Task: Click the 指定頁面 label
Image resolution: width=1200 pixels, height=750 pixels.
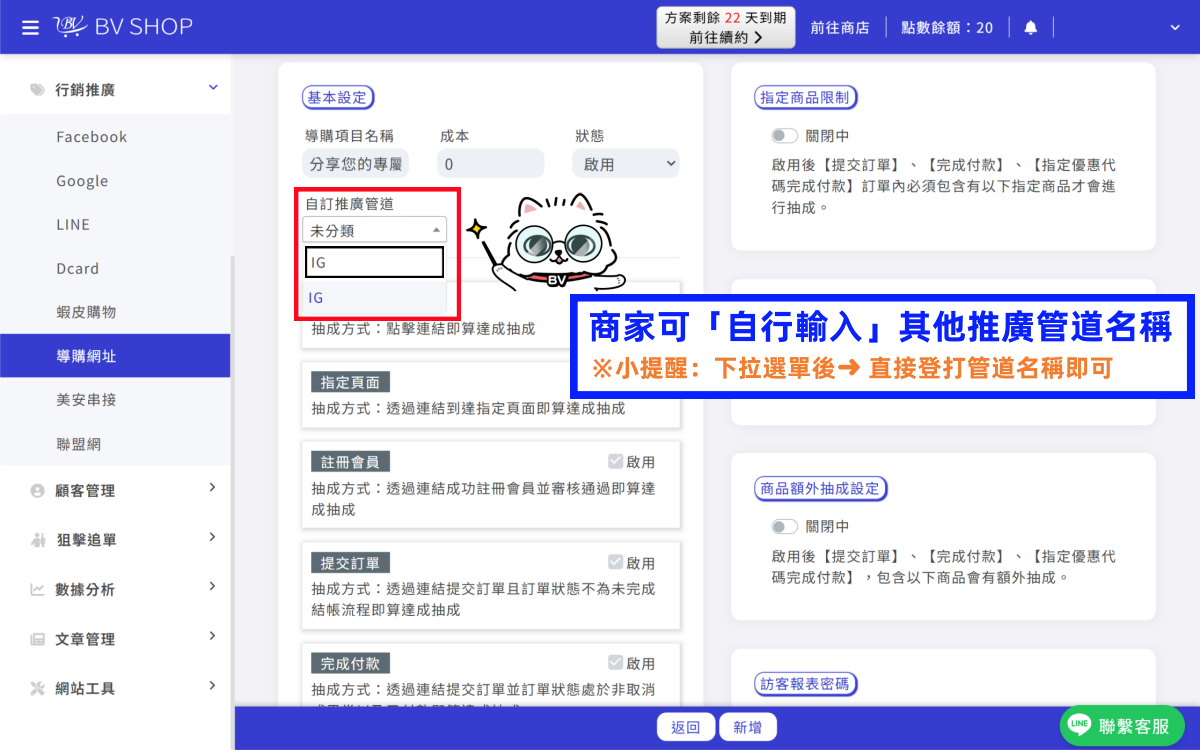Action: tap(350, 382)
